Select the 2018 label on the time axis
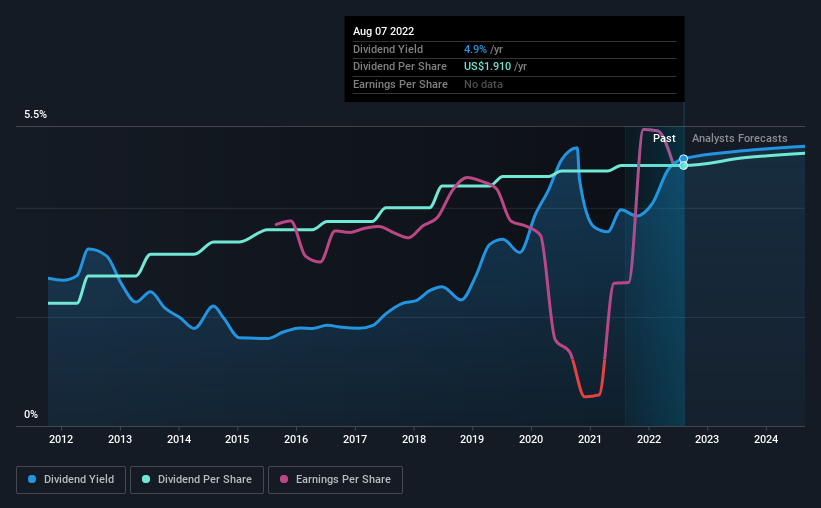Viewport: 821px width, 508px height. pyautogui.click(x=414, y=439)
